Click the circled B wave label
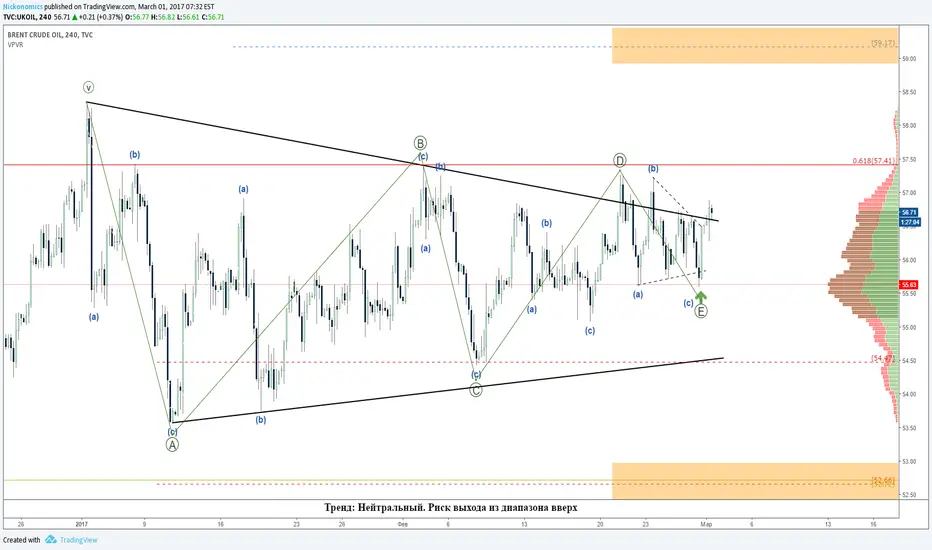This screenshot has height=550, width=932. 420,143
